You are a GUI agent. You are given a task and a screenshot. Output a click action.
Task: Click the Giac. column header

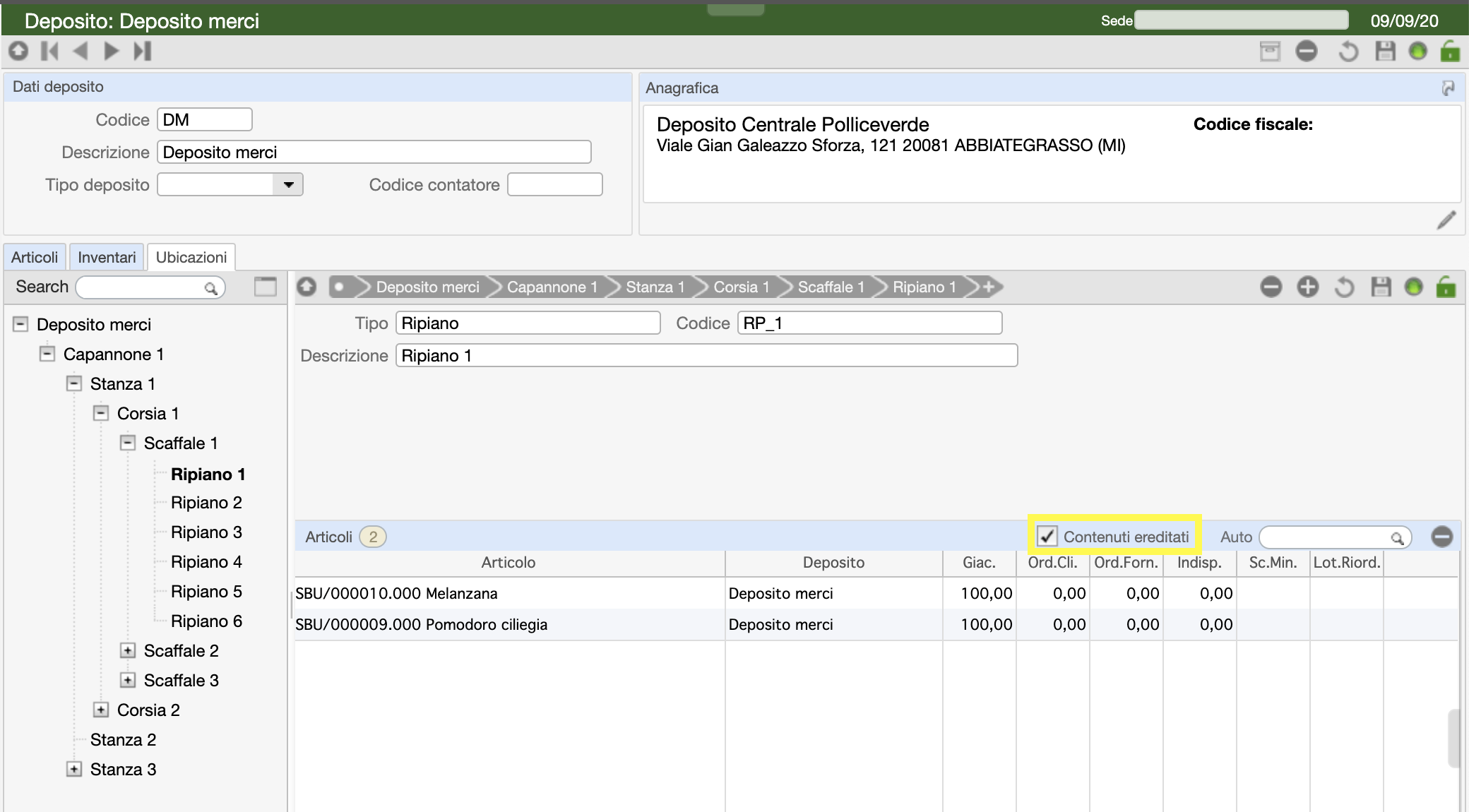(979, 562)
